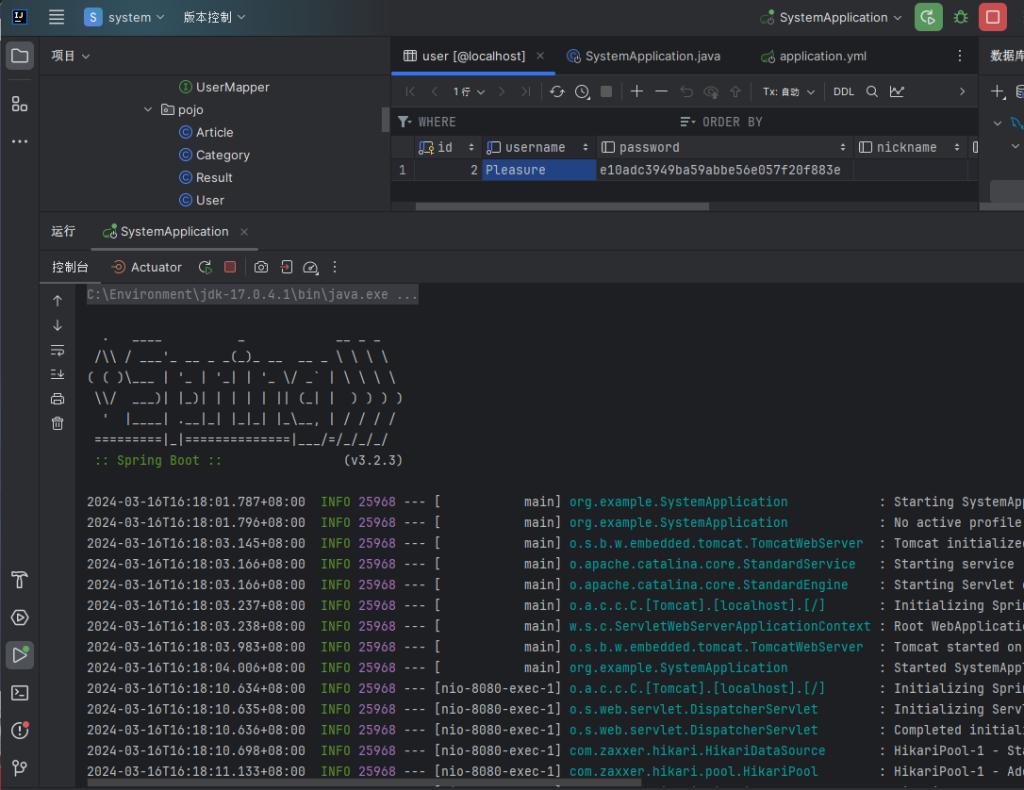
Task: Click the red stop button in top toolbar
Action: (x=992, y=17)
